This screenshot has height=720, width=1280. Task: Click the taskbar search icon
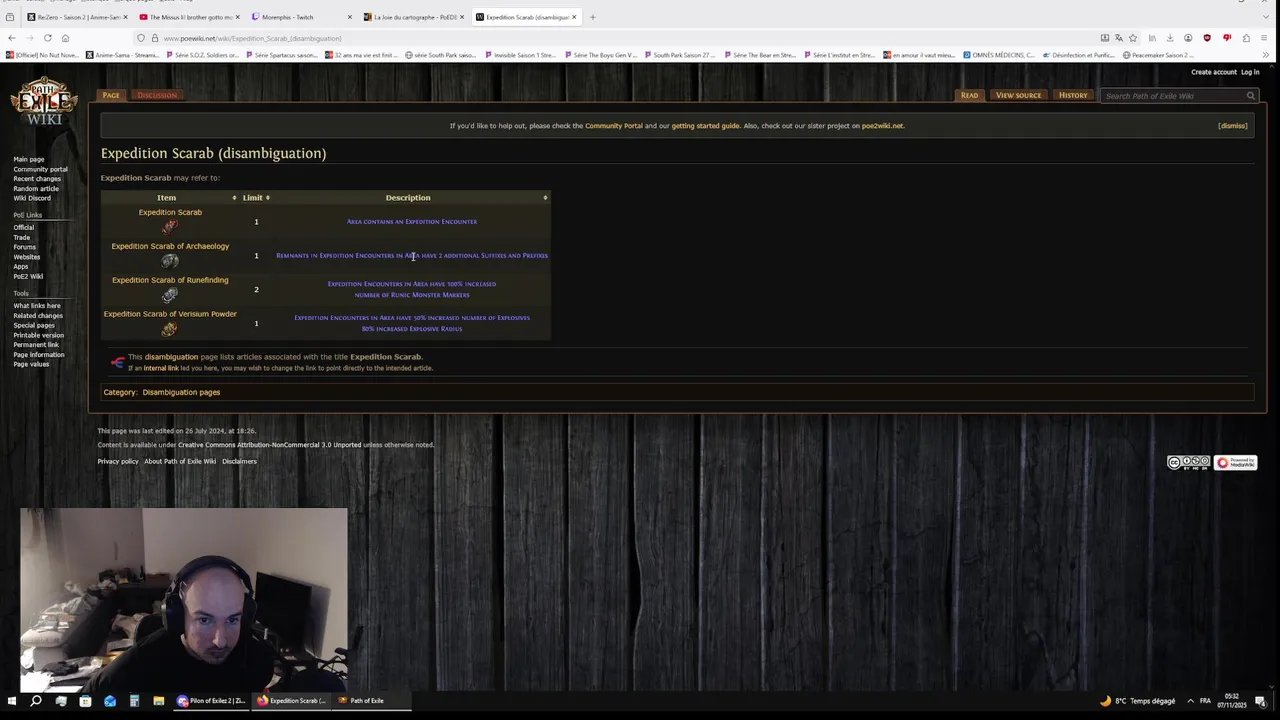(36, 701)
